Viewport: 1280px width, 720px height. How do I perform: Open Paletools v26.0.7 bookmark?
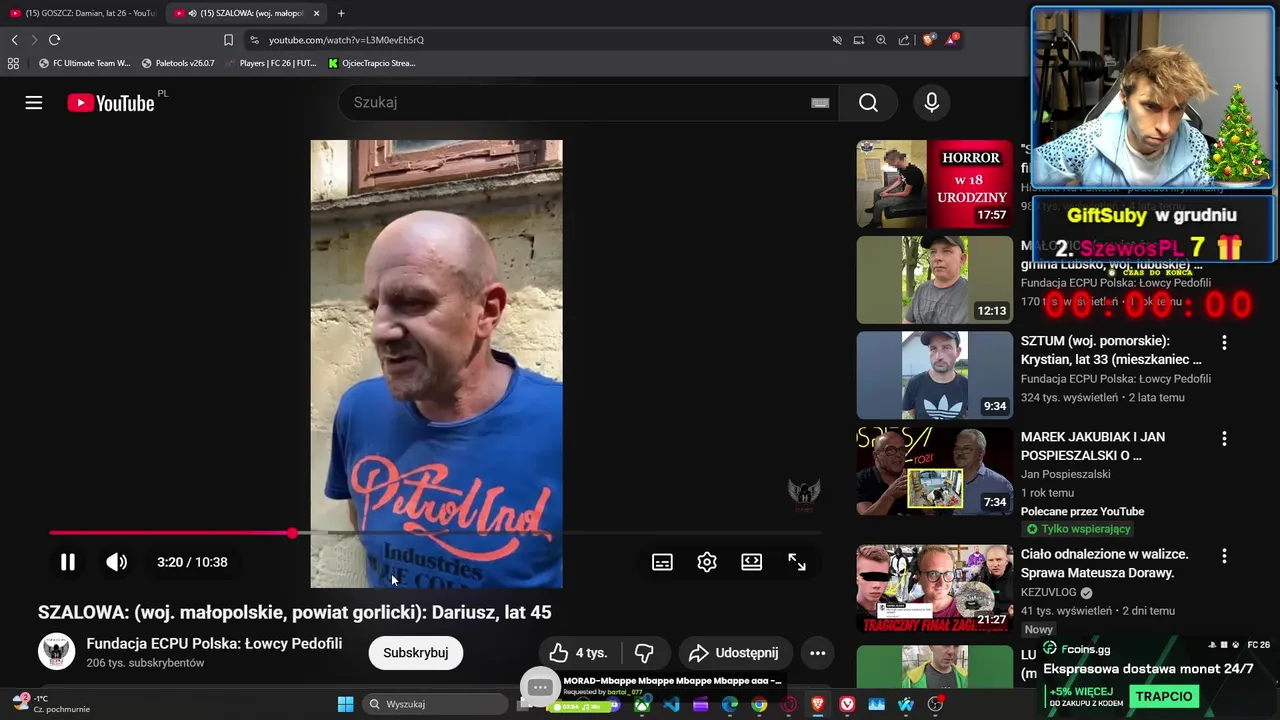click(x=178, y=63)
